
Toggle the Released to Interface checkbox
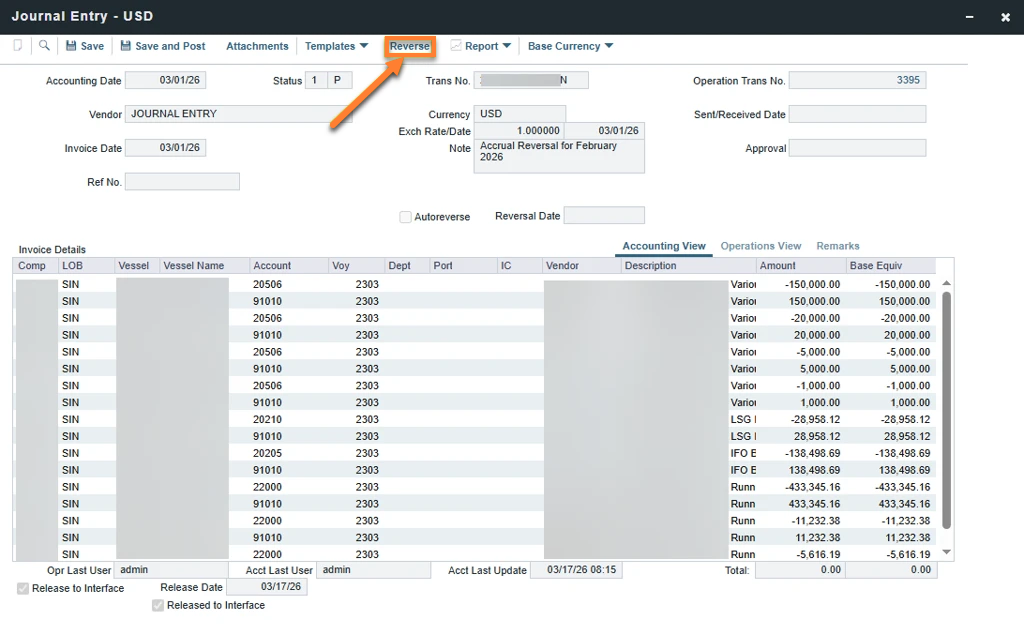coord(158,606)
